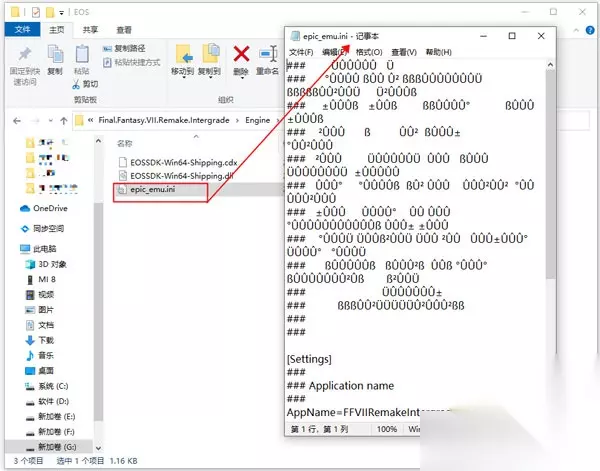The height and width of the screenshot is (471, 600).
Task: Expand chevron after Final.Fantasy.VII.Remake.Intergrade breadcrumb
Action: point(237,121)
